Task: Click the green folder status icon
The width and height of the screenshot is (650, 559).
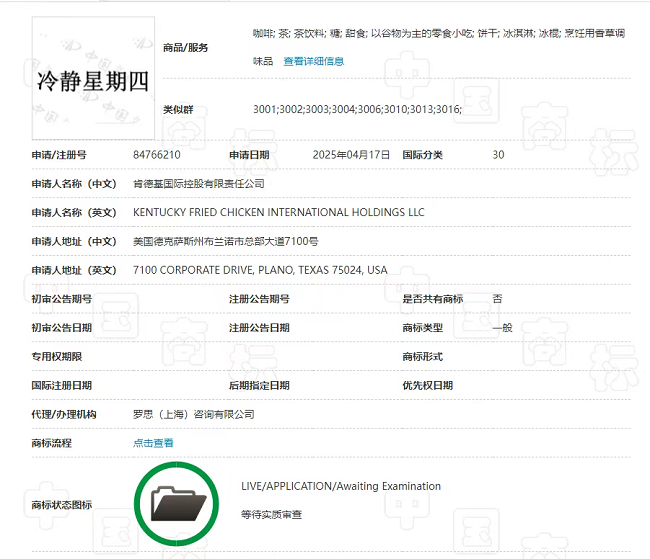Action: [x=175, y=502]
